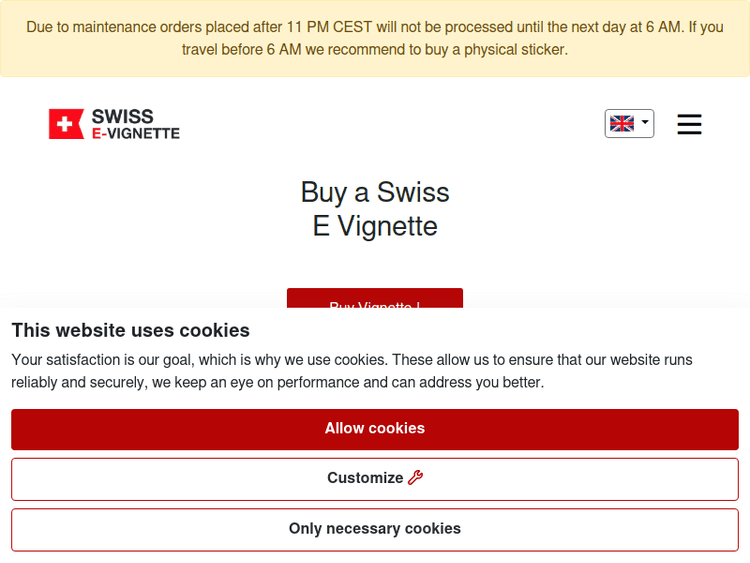Click the "This website uses cookies" title
Viewport: 750px width, 563px height.
[130, 330]
